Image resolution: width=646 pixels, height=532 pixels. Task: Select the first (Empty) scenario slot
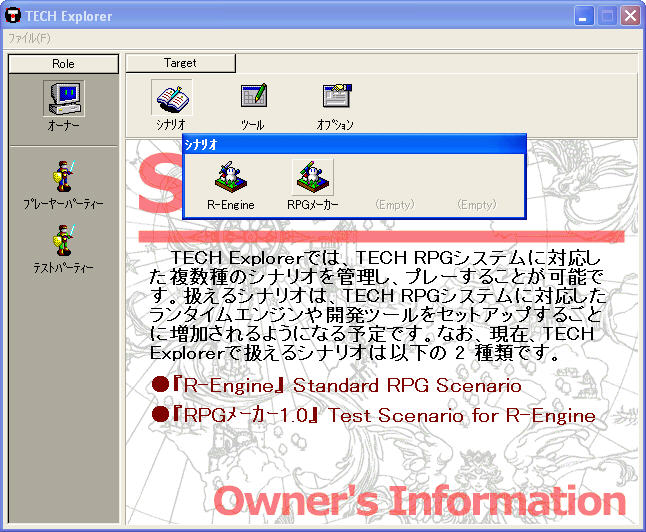tap(394, 204)
